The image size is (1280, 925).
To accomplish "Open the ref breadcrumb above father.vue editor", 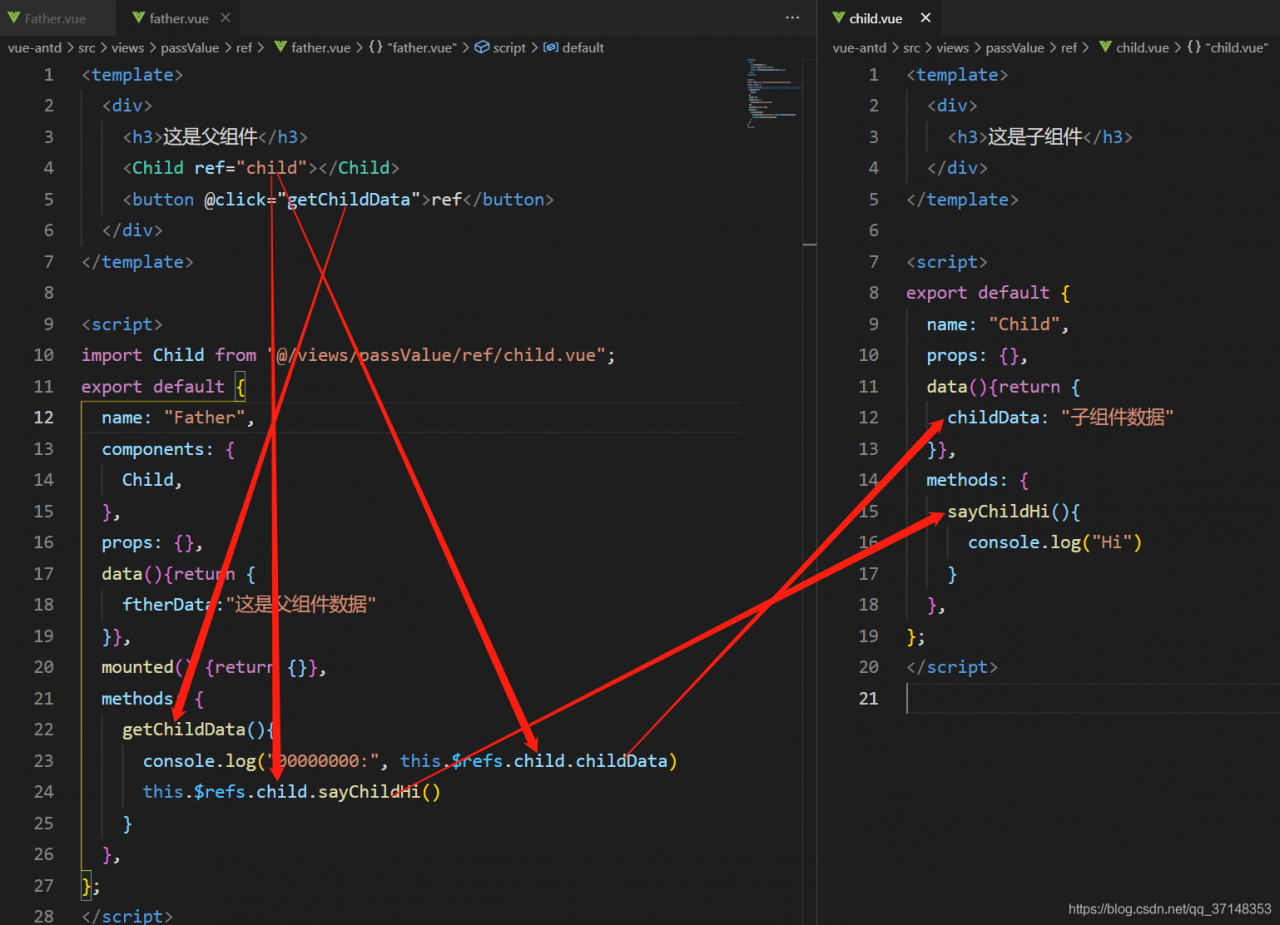I will [x=245, y=47].
